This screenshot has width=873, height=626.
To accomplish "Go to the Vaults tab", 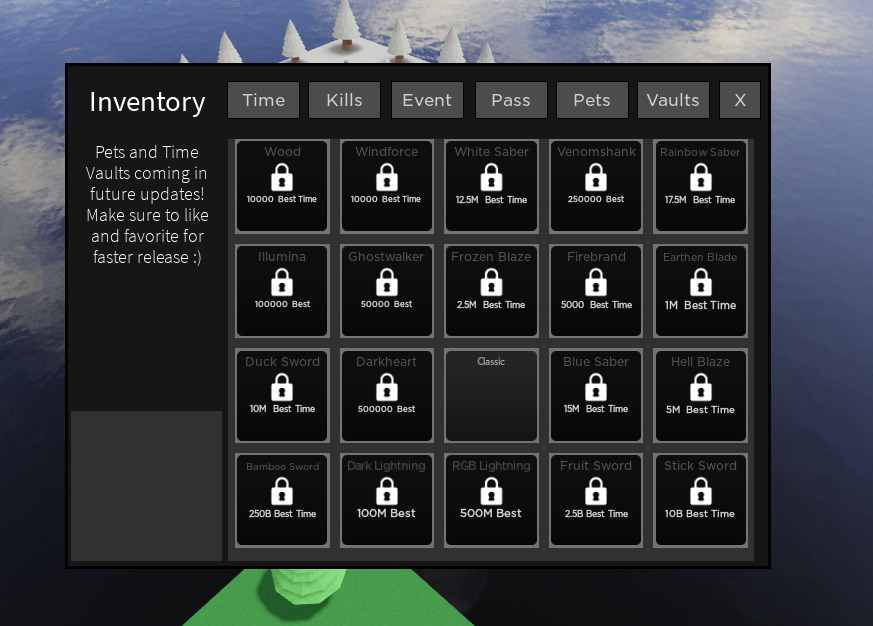I will click(x=673, y=100).
